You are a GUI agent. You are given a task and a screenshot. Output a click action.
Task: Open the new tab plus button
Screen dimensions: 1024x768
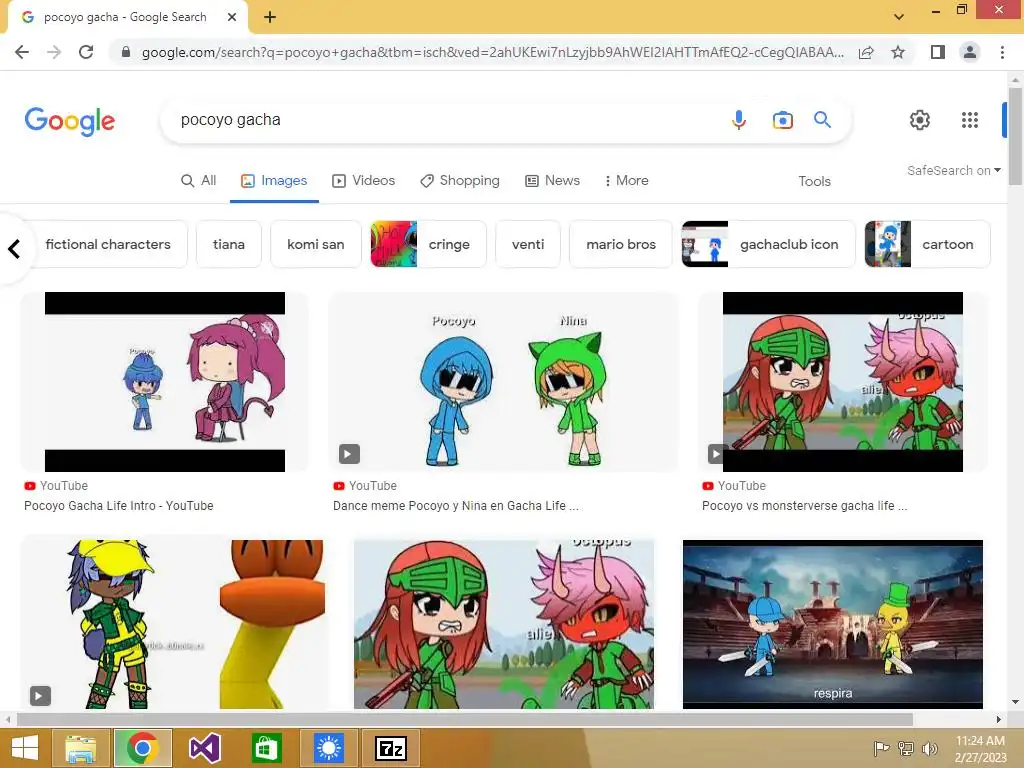tap(270, 17)
